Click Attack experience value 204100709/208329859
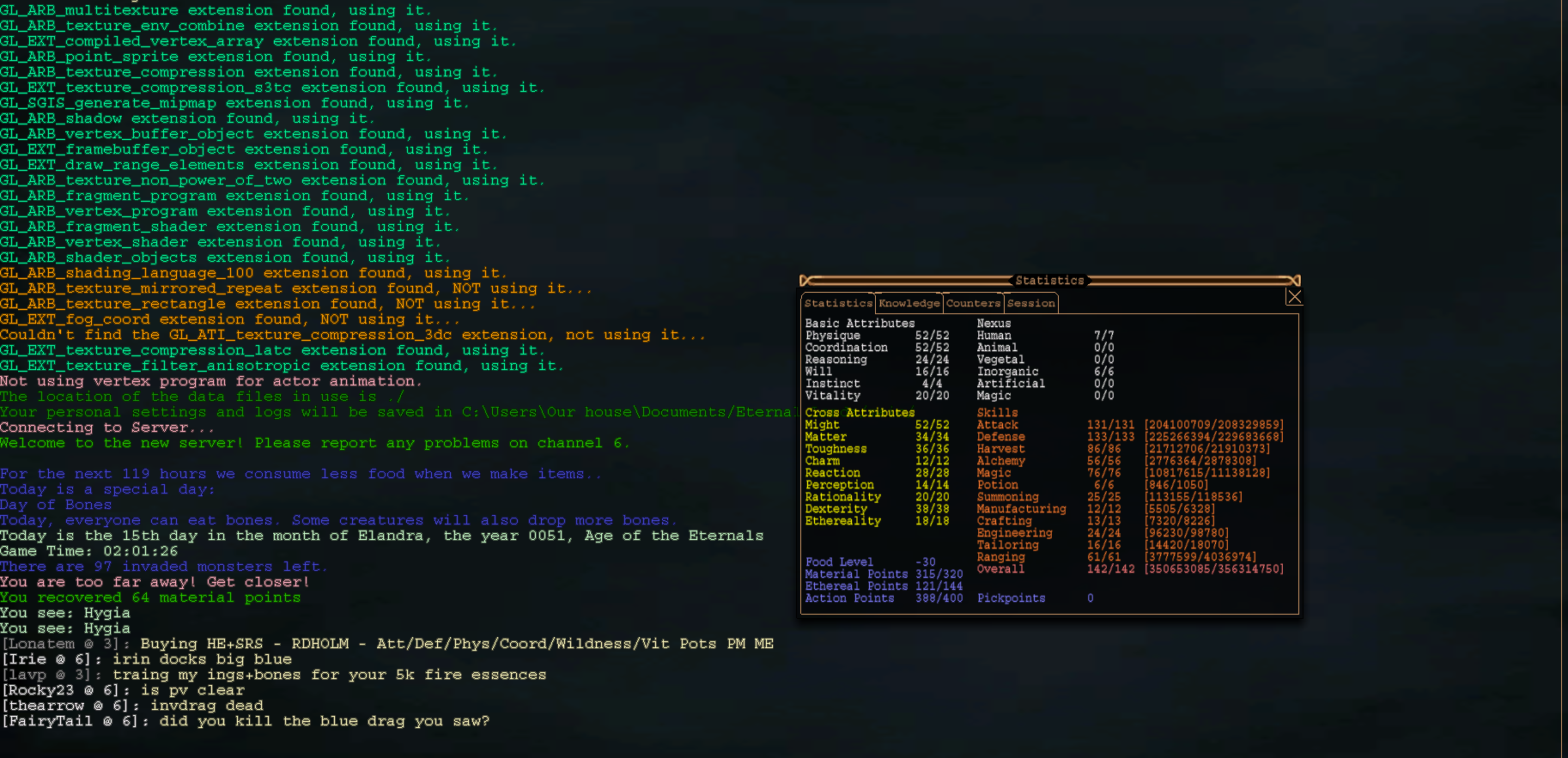The width and height of the screenshot is (1568, 758). coord(1214,425)
